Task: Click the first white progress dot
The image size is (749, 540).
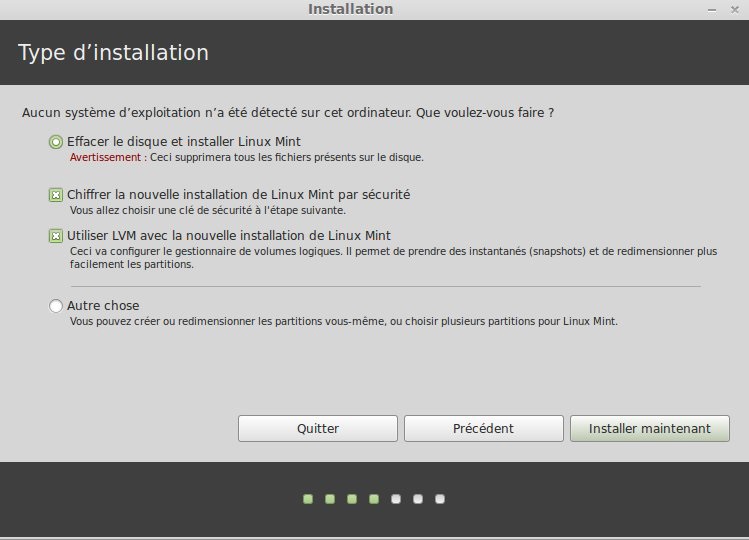Action: tap(396, 498)
